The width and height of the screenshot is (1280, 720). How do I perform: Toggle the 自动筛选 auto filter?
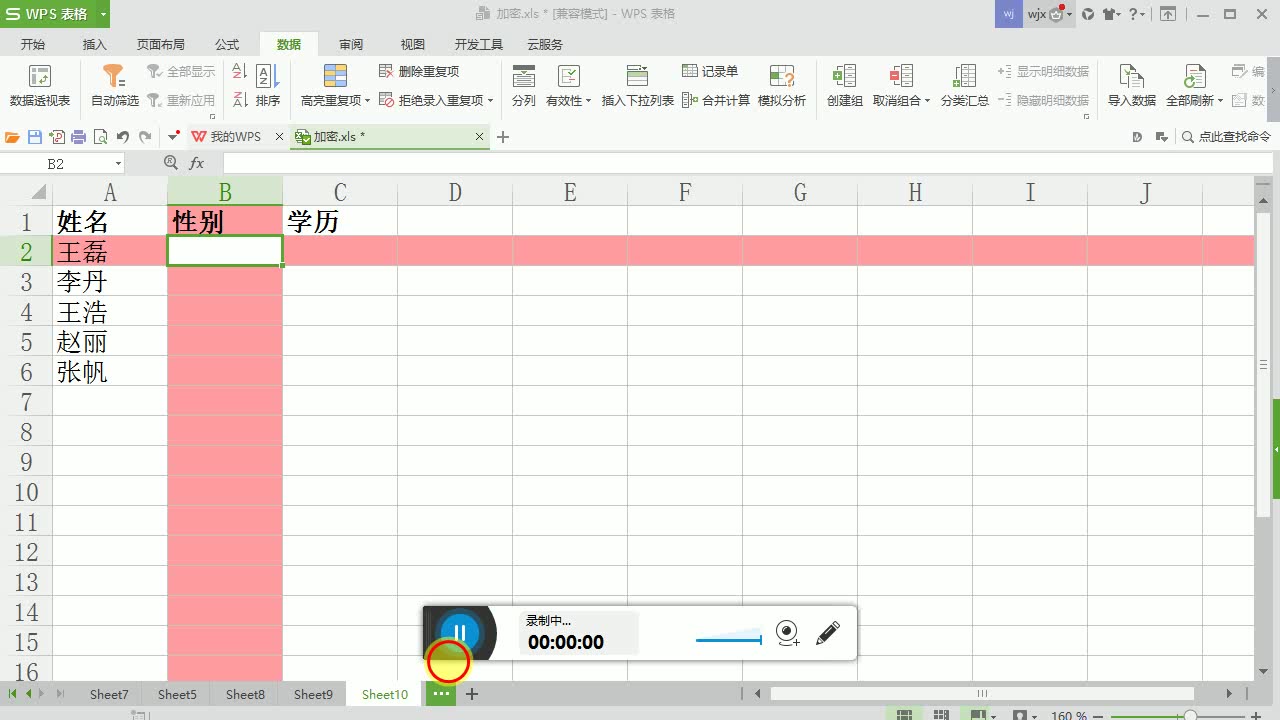[x=115, y=86]
